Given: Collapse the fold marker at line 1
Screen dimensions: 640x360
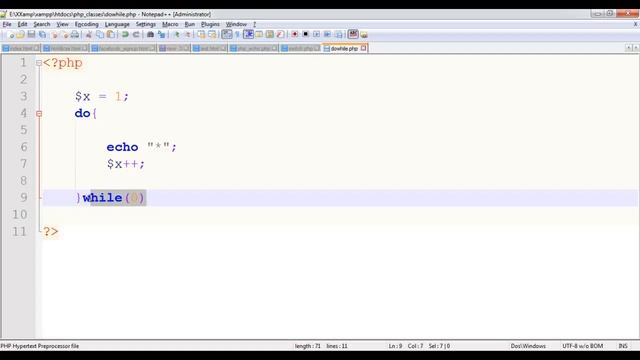Looking at the screenshot, I should click(x=39, y=63).
